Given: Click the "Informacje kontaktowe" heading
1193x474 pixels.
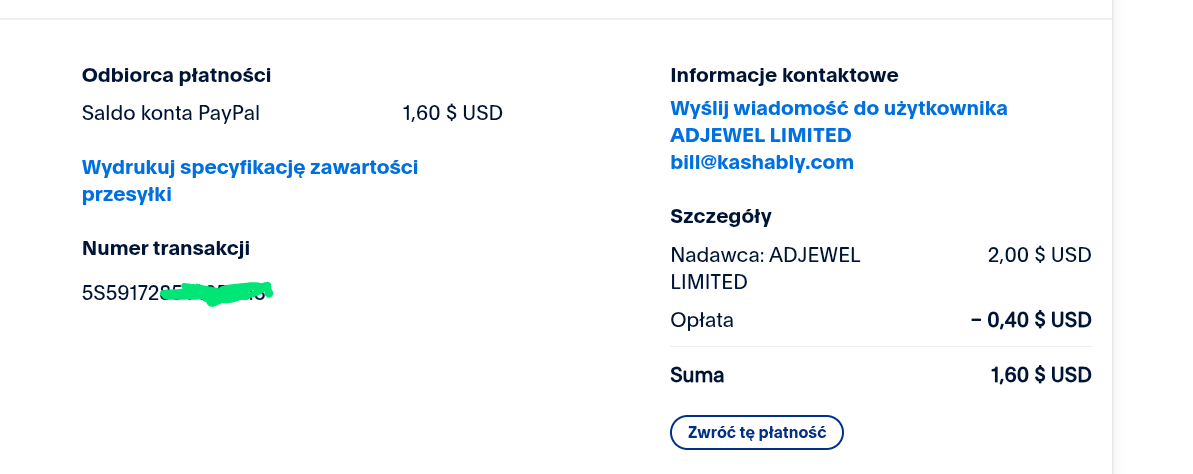Looking at the screenshot, I should click(x=784, y=75).
